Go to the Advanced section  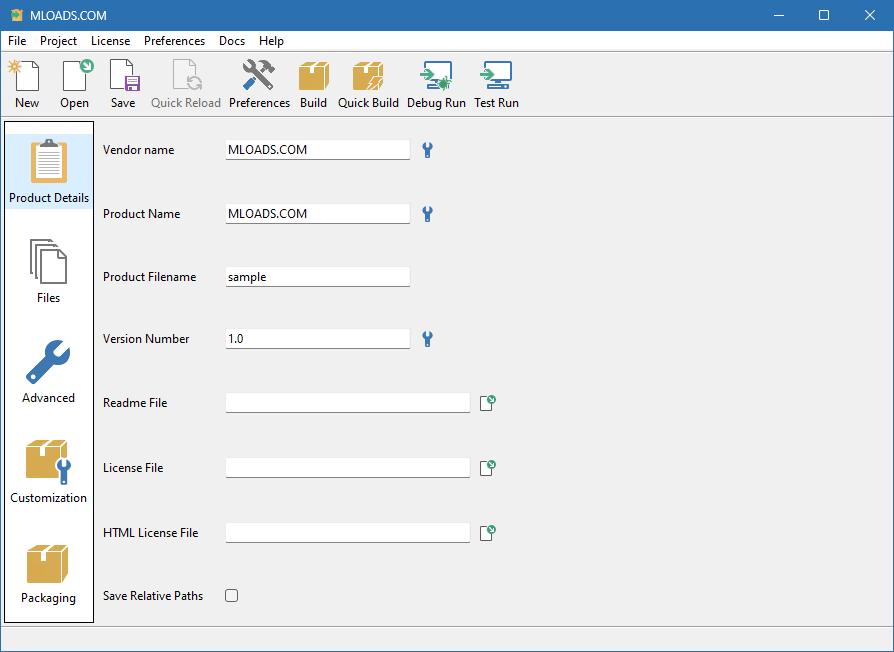(49, 372)
